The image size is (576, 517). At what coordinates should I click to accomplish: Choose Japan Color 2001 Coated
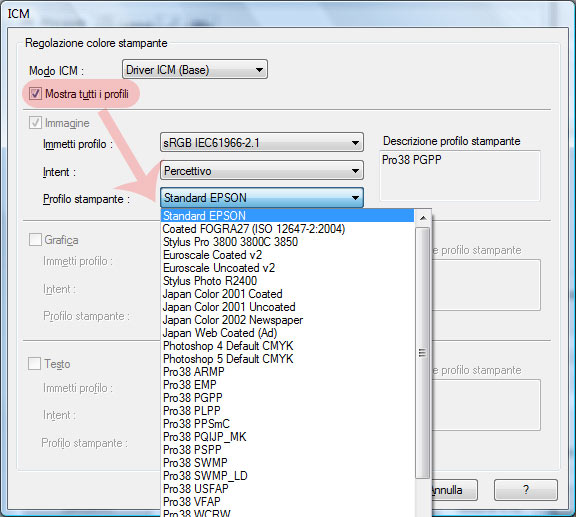[x=288, y=294]
